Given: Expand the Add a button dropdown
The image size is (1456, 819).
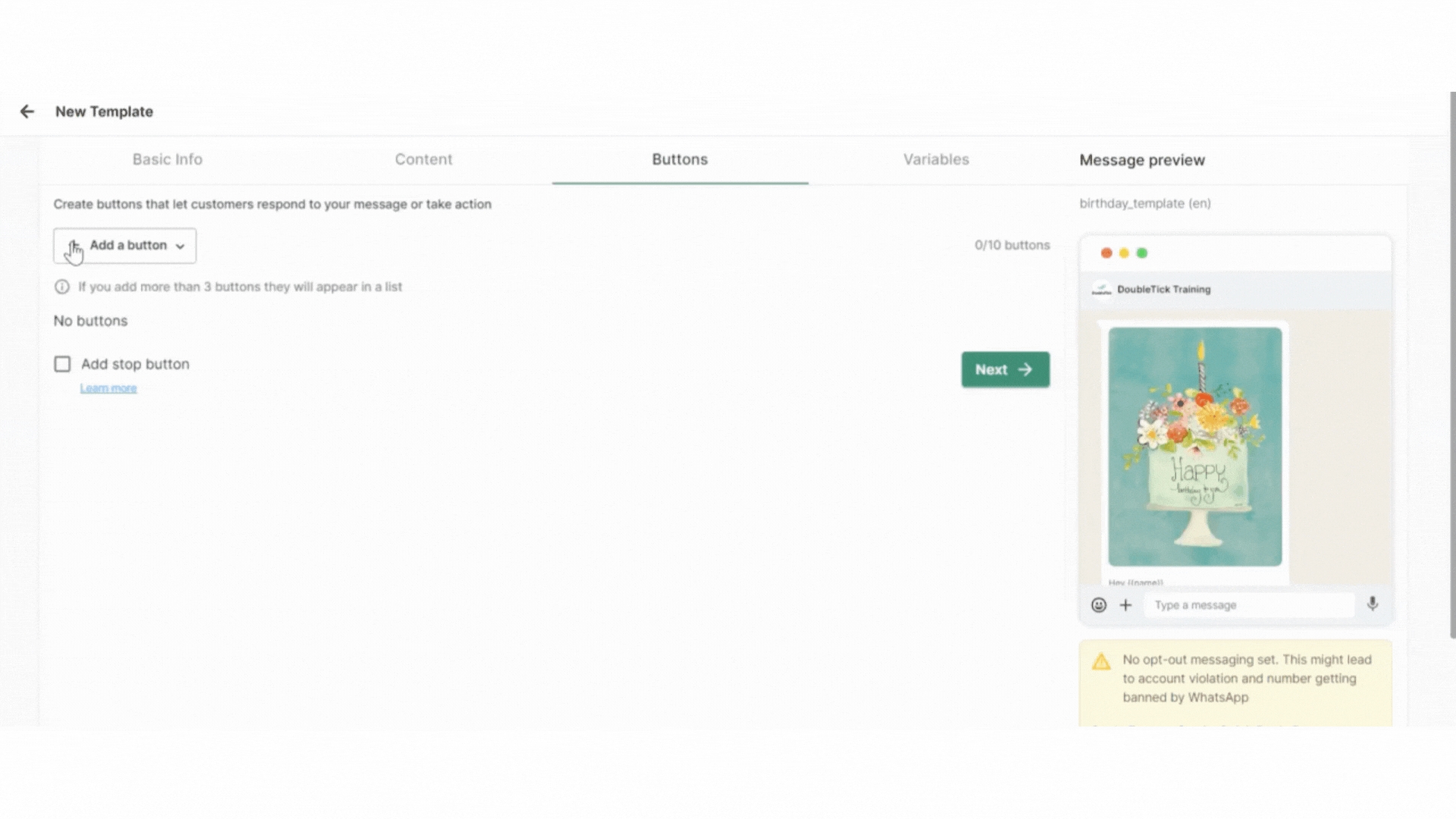Looking at the screenshot, I should (x=125, y=246).
